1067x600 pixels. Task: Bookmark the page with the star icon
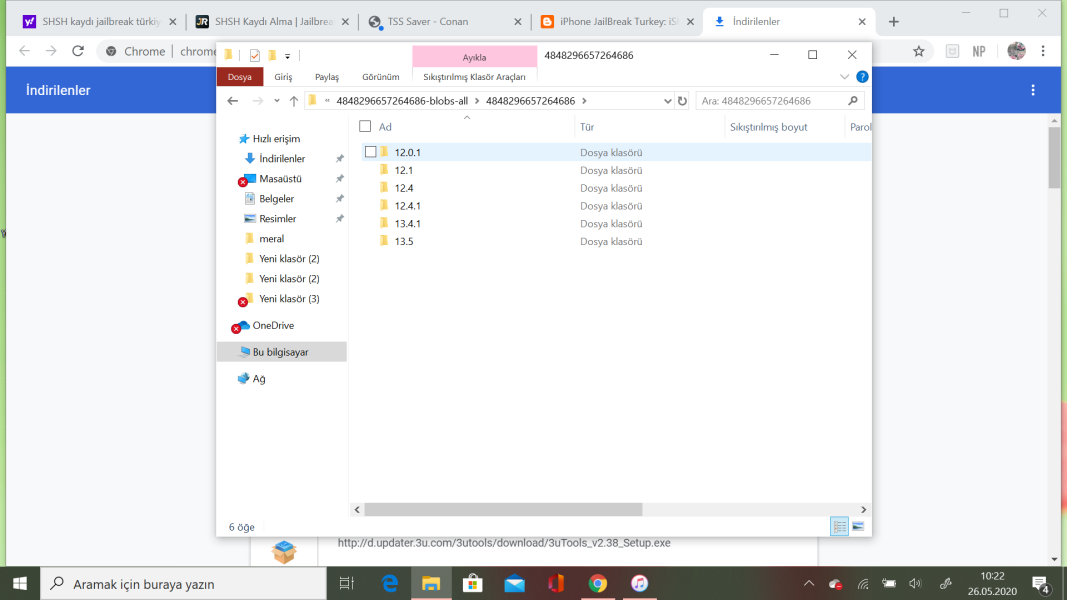pyautogui.click(x=918, y=51)
